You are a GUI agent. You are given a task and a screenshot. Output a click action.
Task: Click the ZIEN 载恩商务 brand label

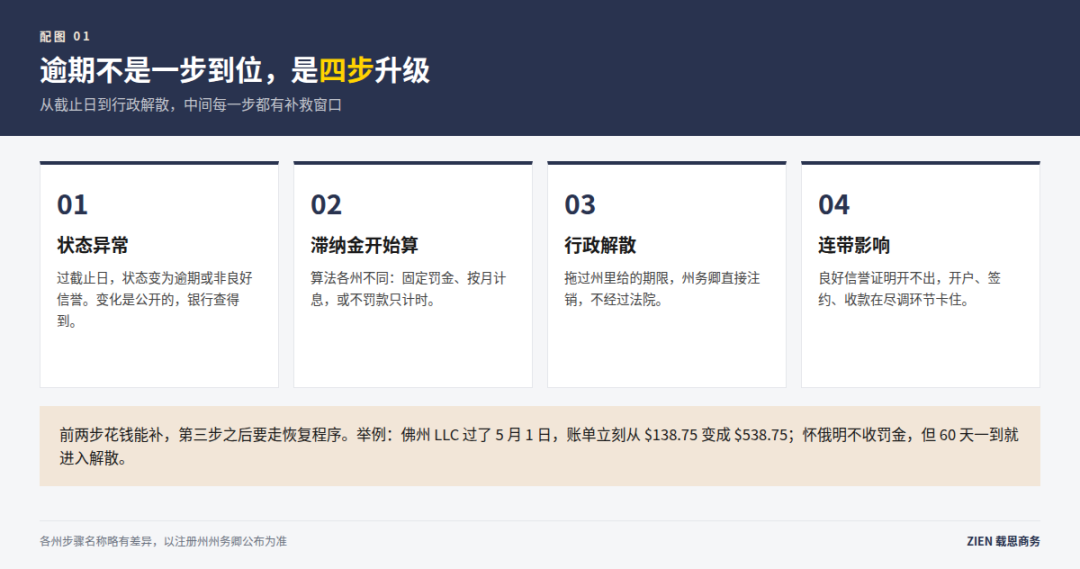click(1004, 541)
